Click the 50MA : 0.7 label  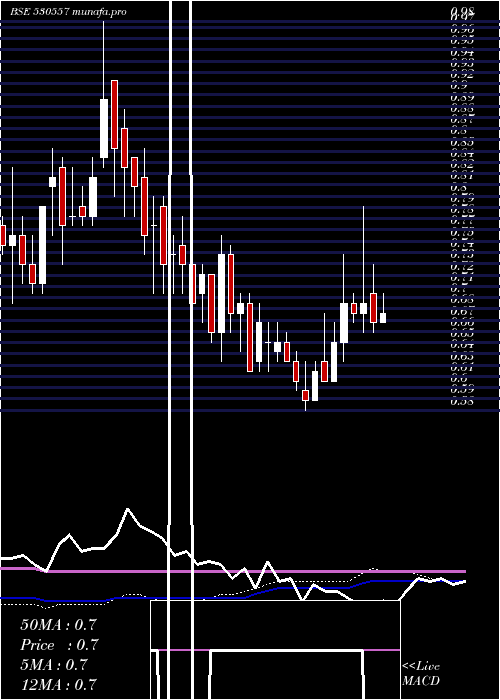point(58,625)
